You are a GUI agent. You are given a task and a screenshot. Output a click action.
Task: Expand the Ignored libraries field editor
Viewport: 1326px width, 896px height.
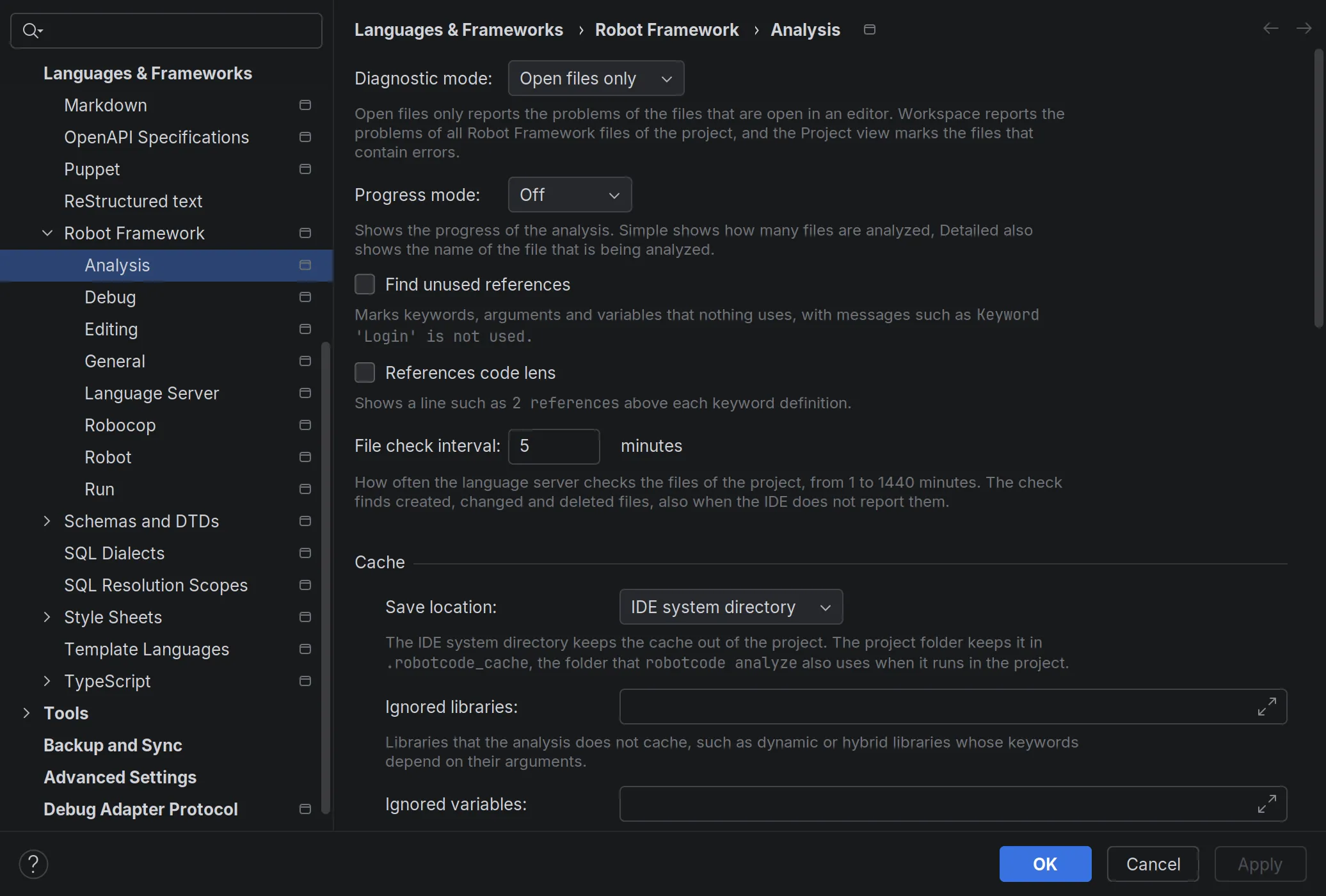1267,707
